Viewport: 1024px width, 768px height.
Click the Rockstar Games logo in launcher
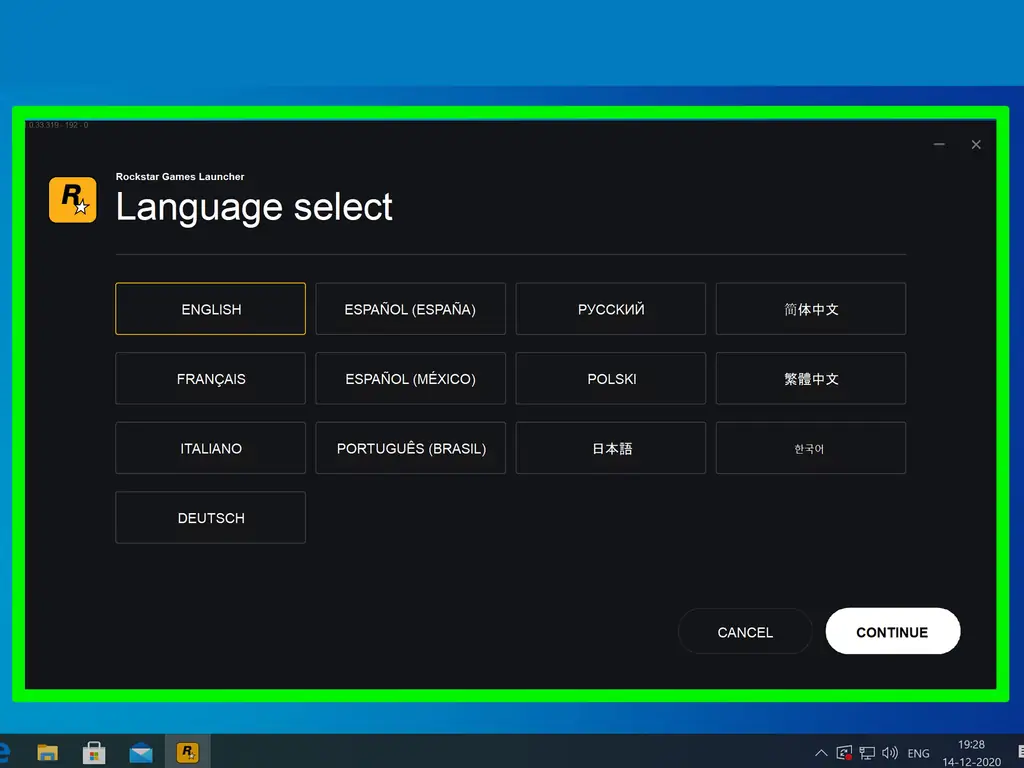(72, 200)
